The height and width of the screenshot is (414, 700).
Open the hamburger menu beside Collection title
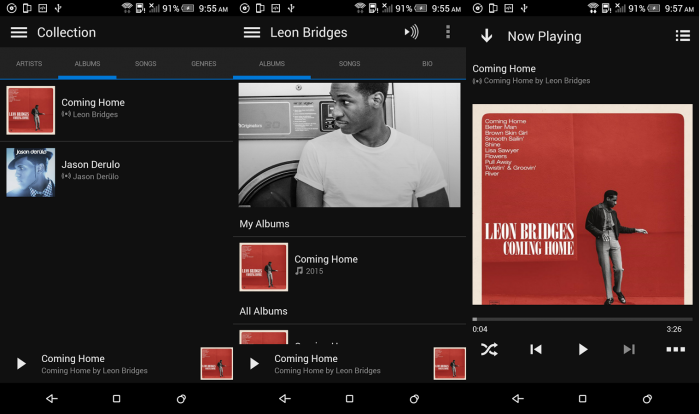click(19, 32)
